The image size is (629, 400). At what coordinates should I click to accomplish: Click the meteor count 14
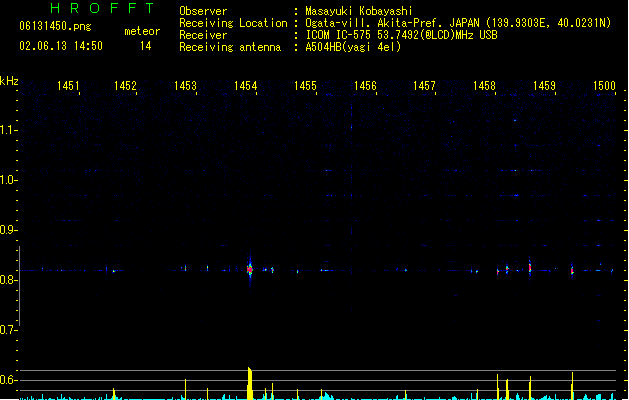(x=146, y=46)
